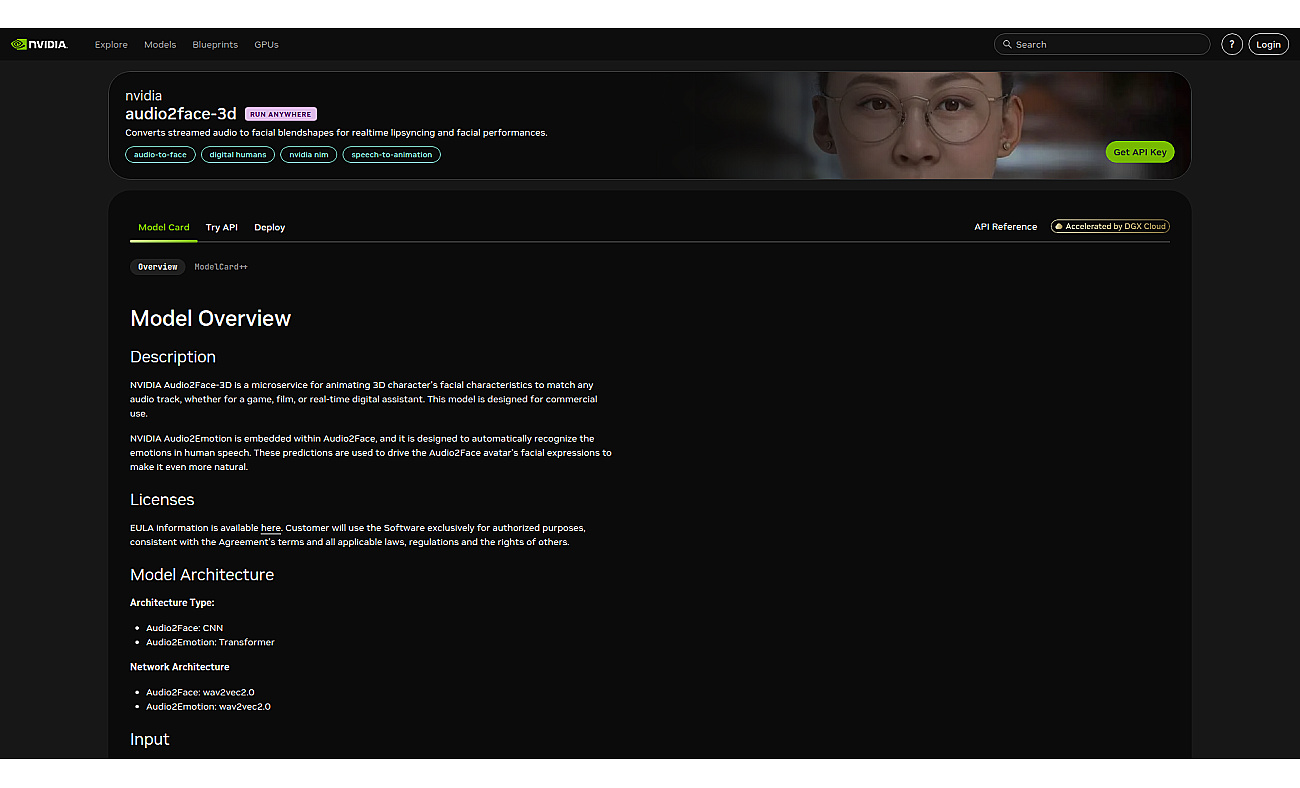Click 'Audio2Emotion: Transformer' list item
This screenshot has height=788, width=1300.
click(x=210, y=642)
